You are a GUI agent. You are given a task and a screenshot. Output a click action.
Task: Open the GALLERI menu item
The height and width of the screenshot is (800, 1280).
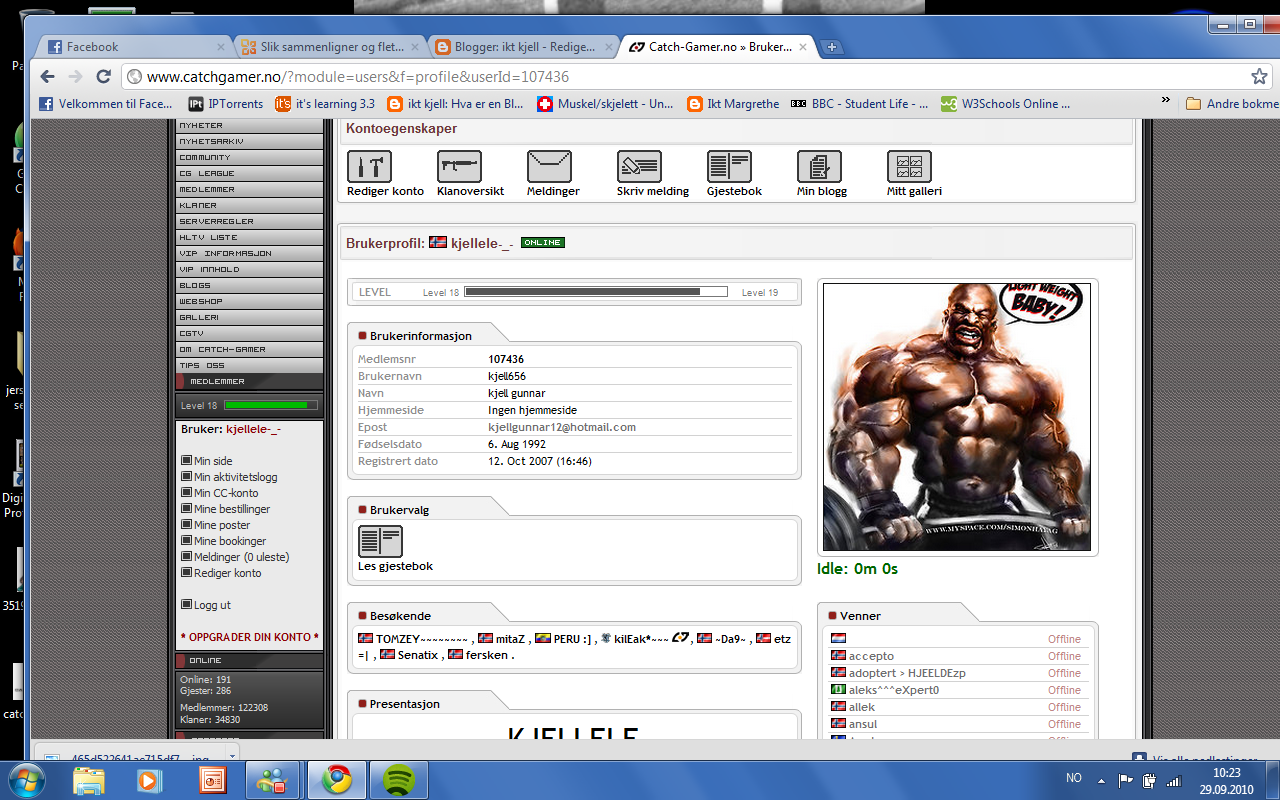[x=249, y=317]
